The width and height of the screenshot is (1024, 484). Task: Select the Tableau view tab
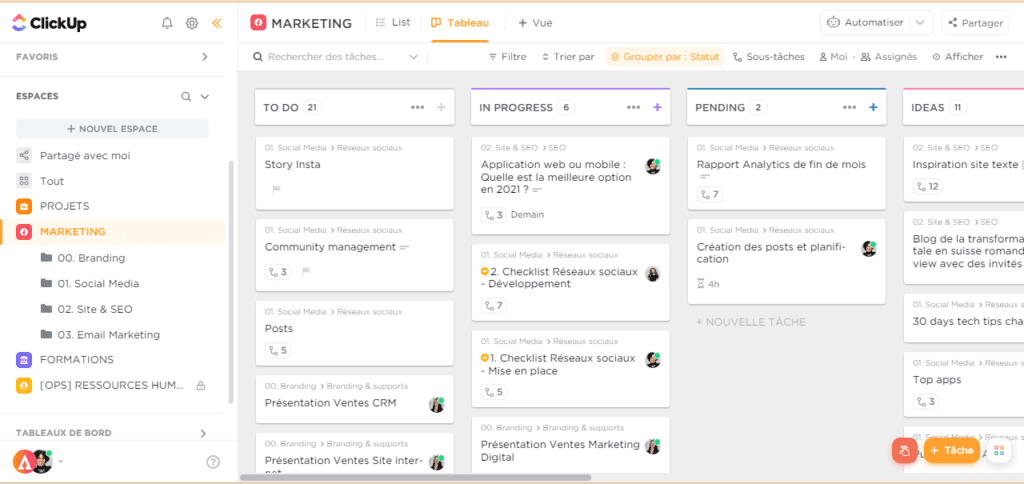(461, 22)
